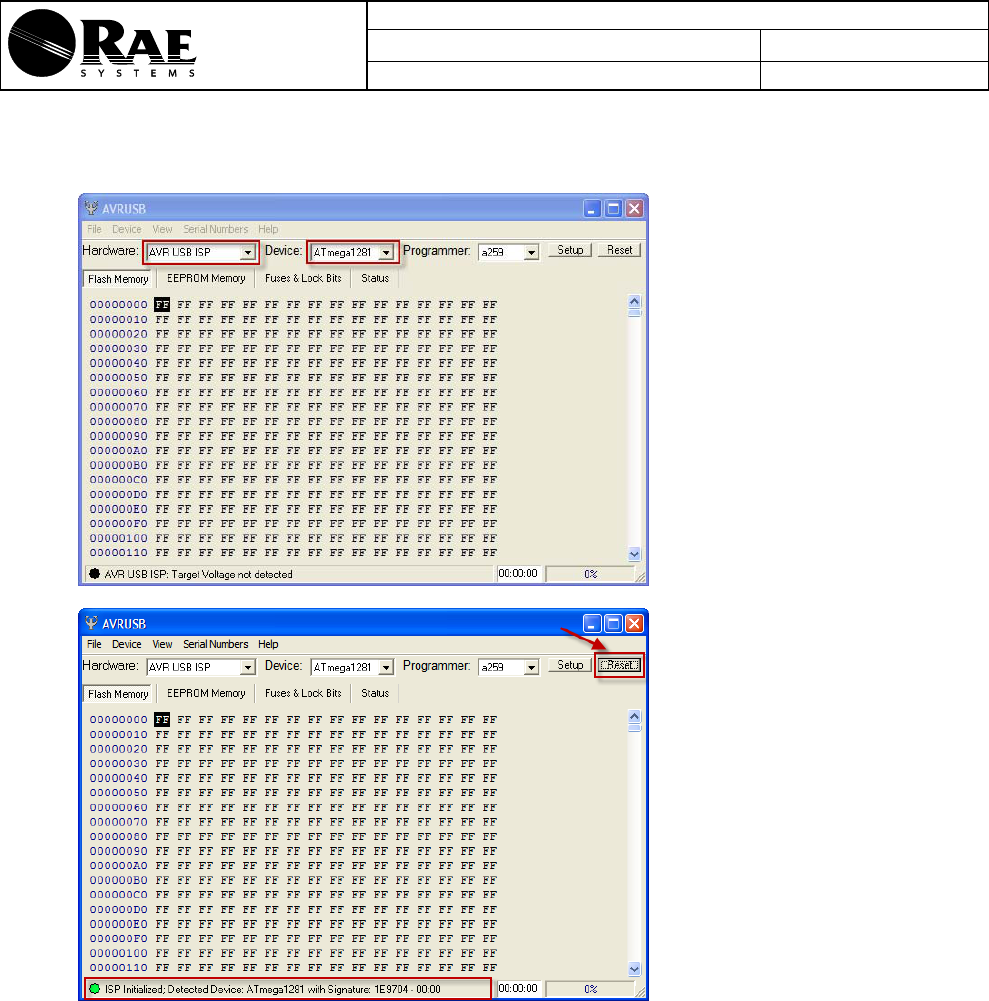Click 0% progress bar in lower window
The width and height of the screenshot is (989, 1001).
[590, 989]
